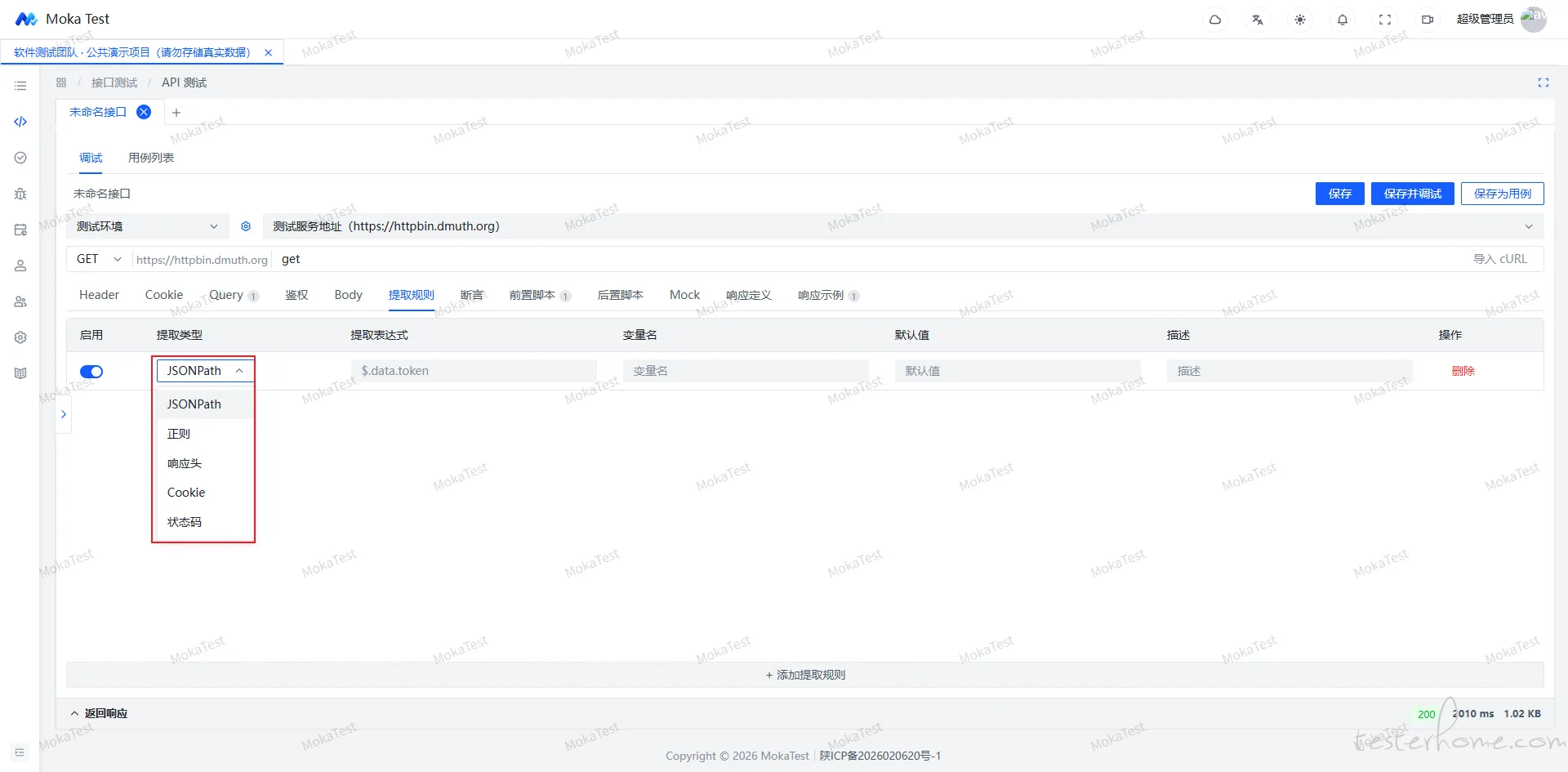1568x772 pixels.
Task: Open the 后置脚本 tab
Action: click(x=621, y=295)
